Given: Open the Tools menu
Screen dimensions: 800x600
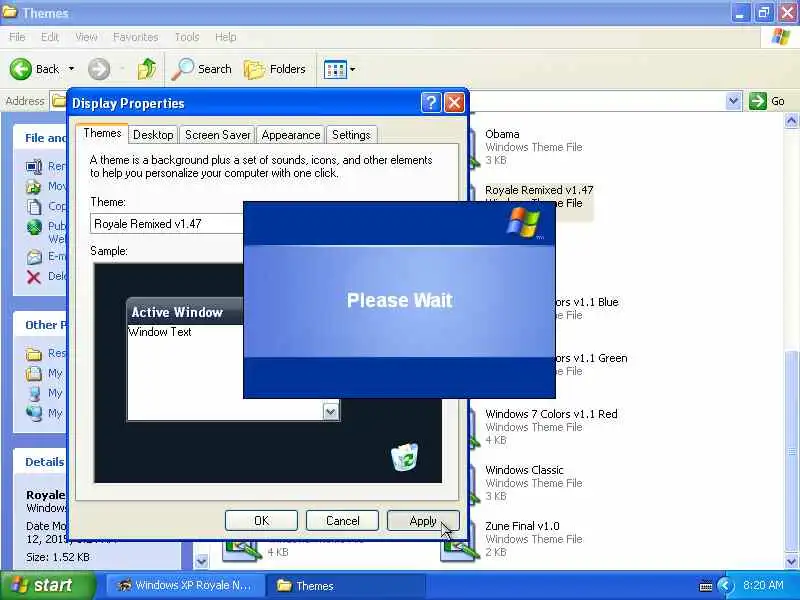Looking at the screenshot, I should point(187,37).
